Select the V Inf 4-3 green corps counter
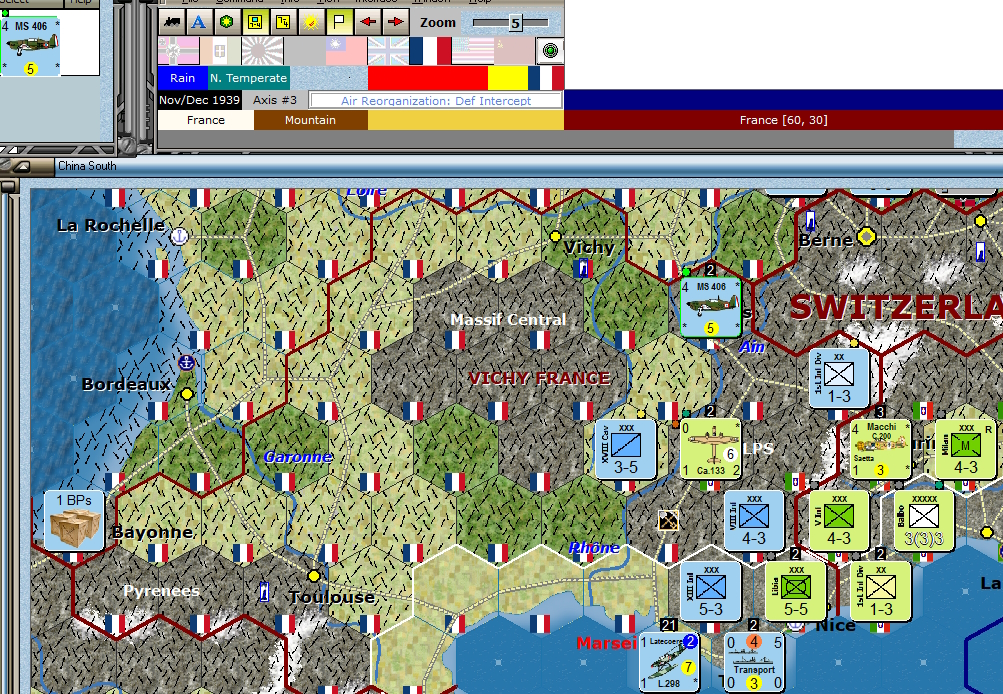This screenshot has height=694, width=1003. (x=839, y=521)
